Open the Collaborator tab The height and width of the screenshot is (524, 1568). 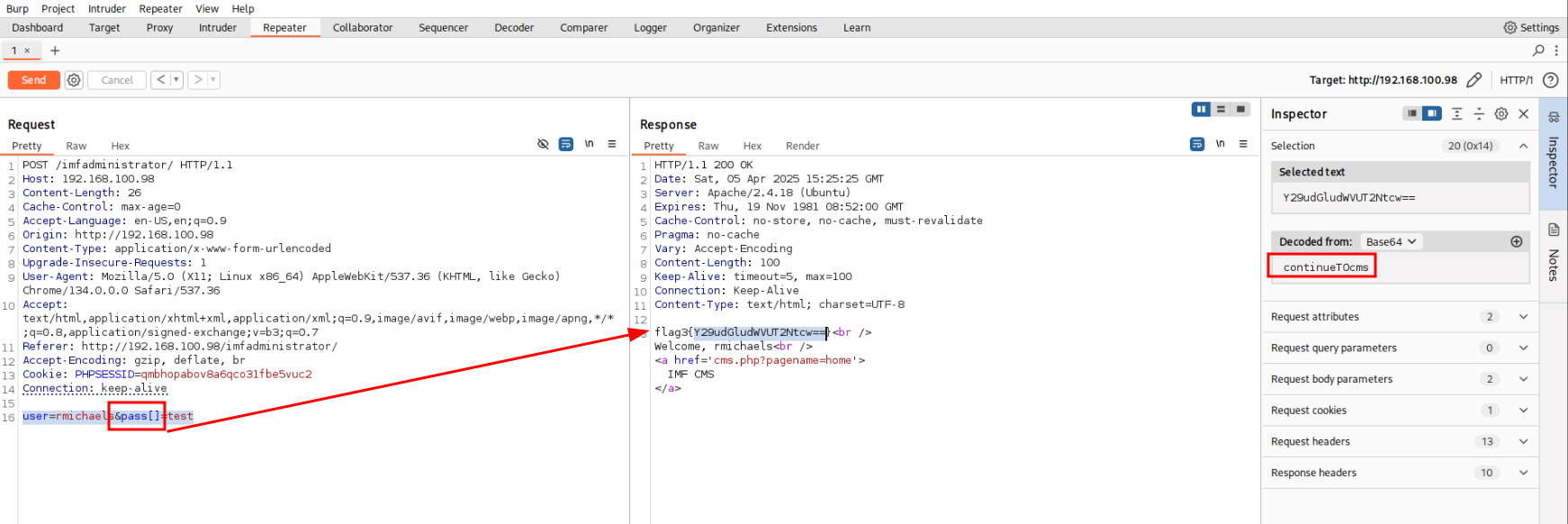point(363,28)
